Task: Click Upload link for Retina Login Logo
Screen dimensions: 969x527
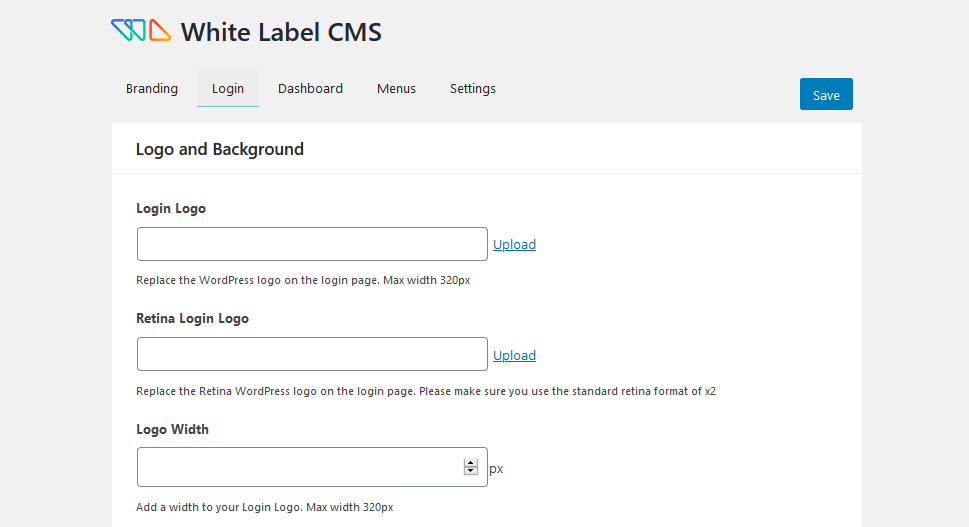Action: (514, 356)
